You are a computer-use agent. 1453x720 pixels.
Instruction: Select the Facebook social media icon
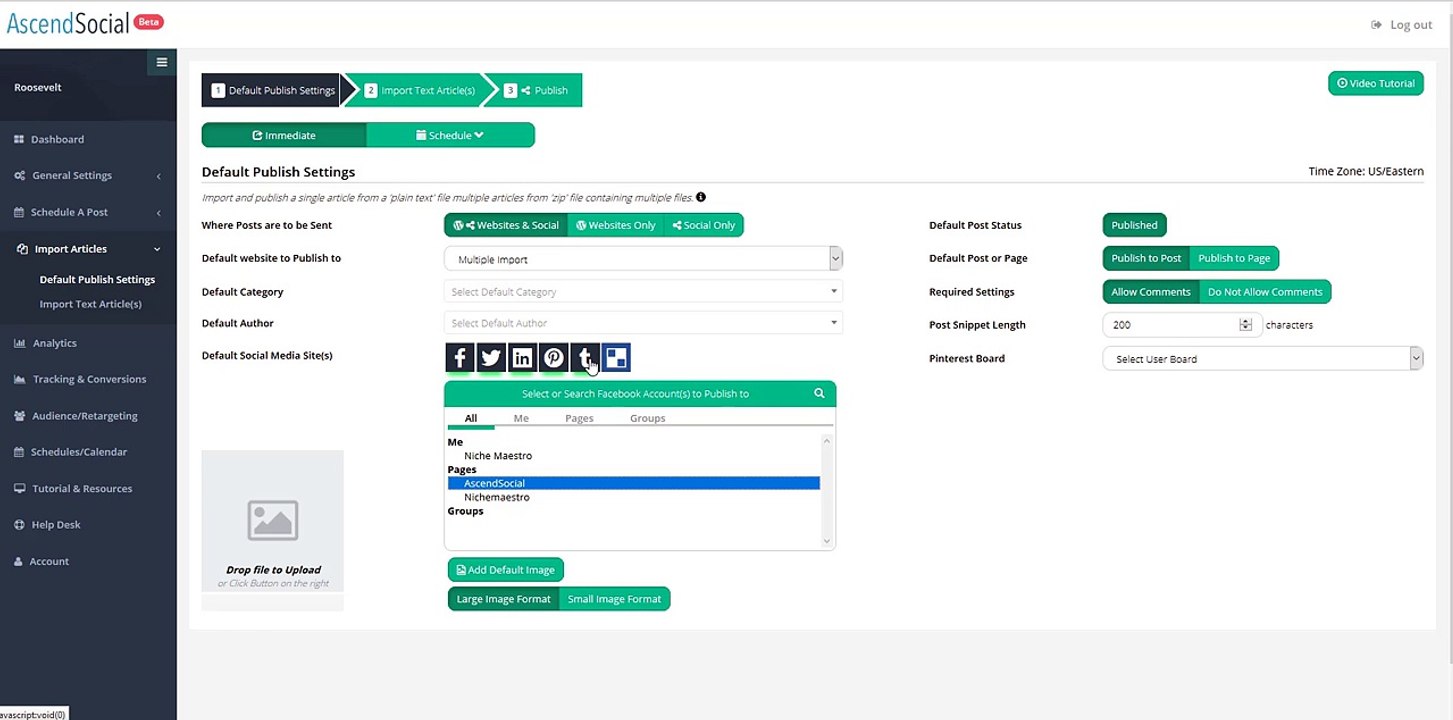coord(459,358)
